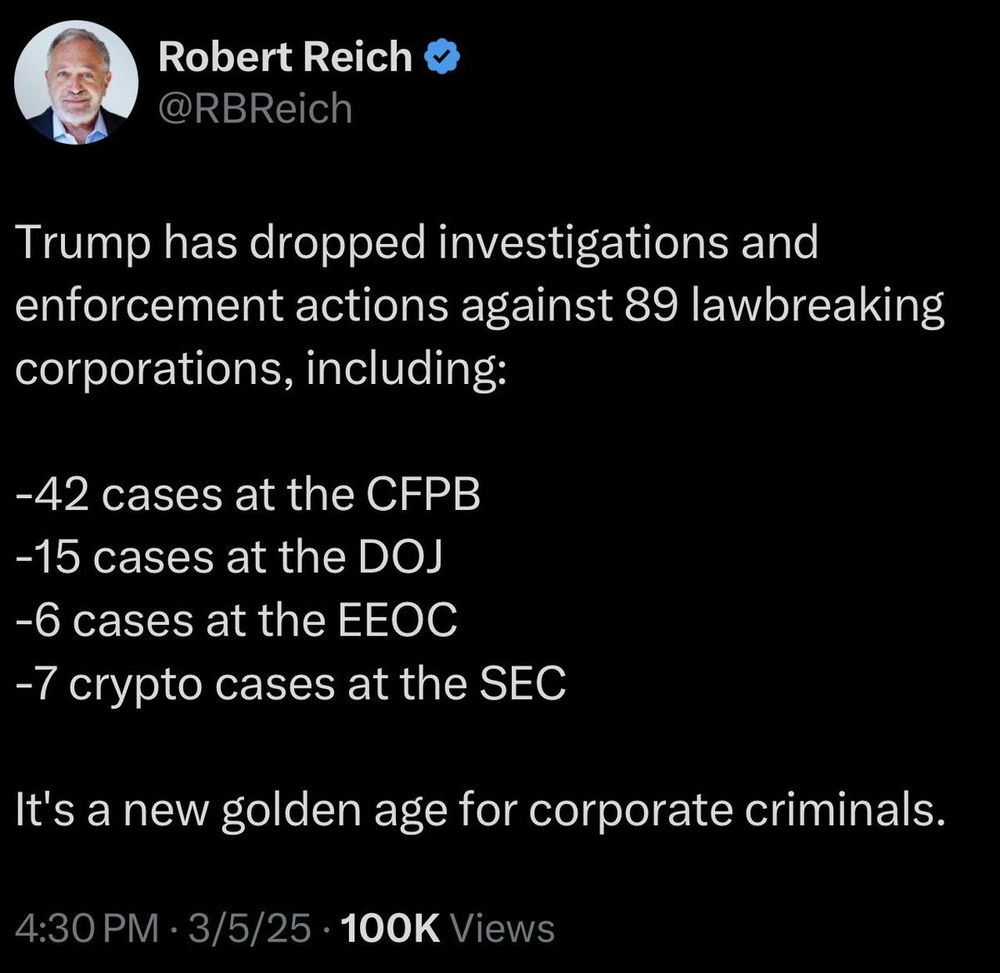Select the line about 6 EEOC cases
This screenshot has height=973, width=1000.
coord(237,620)
